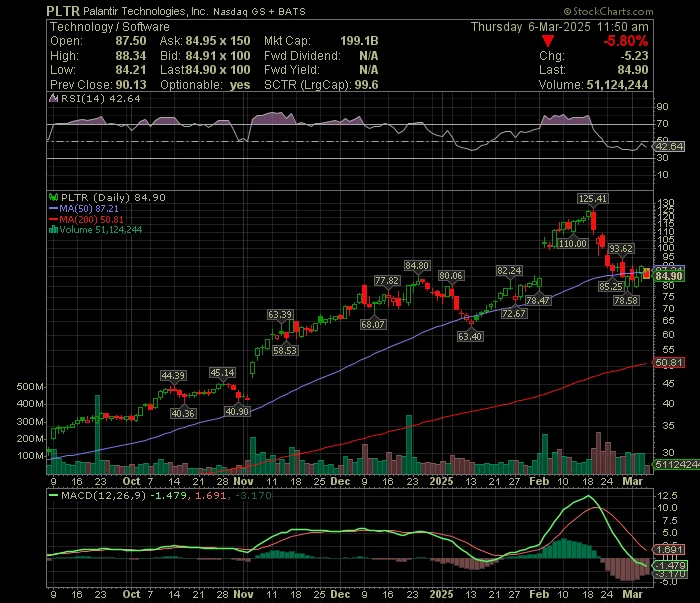Viewport: 700px width, 603px height.
Task: Click the 63.39 price annotation
Action: coord(280,315)
